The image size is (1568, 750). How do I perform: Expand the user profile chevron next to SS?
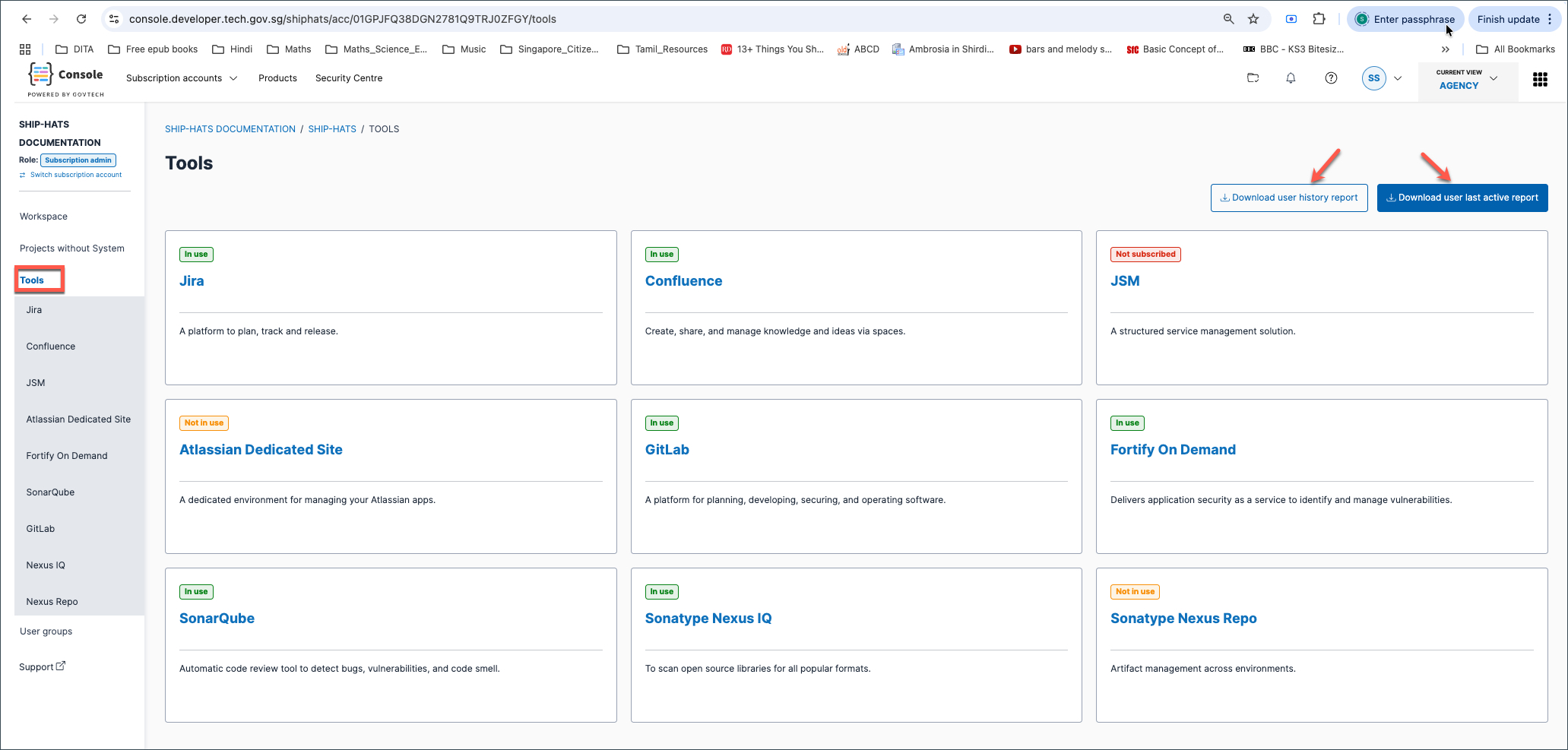coord(1398,78)
